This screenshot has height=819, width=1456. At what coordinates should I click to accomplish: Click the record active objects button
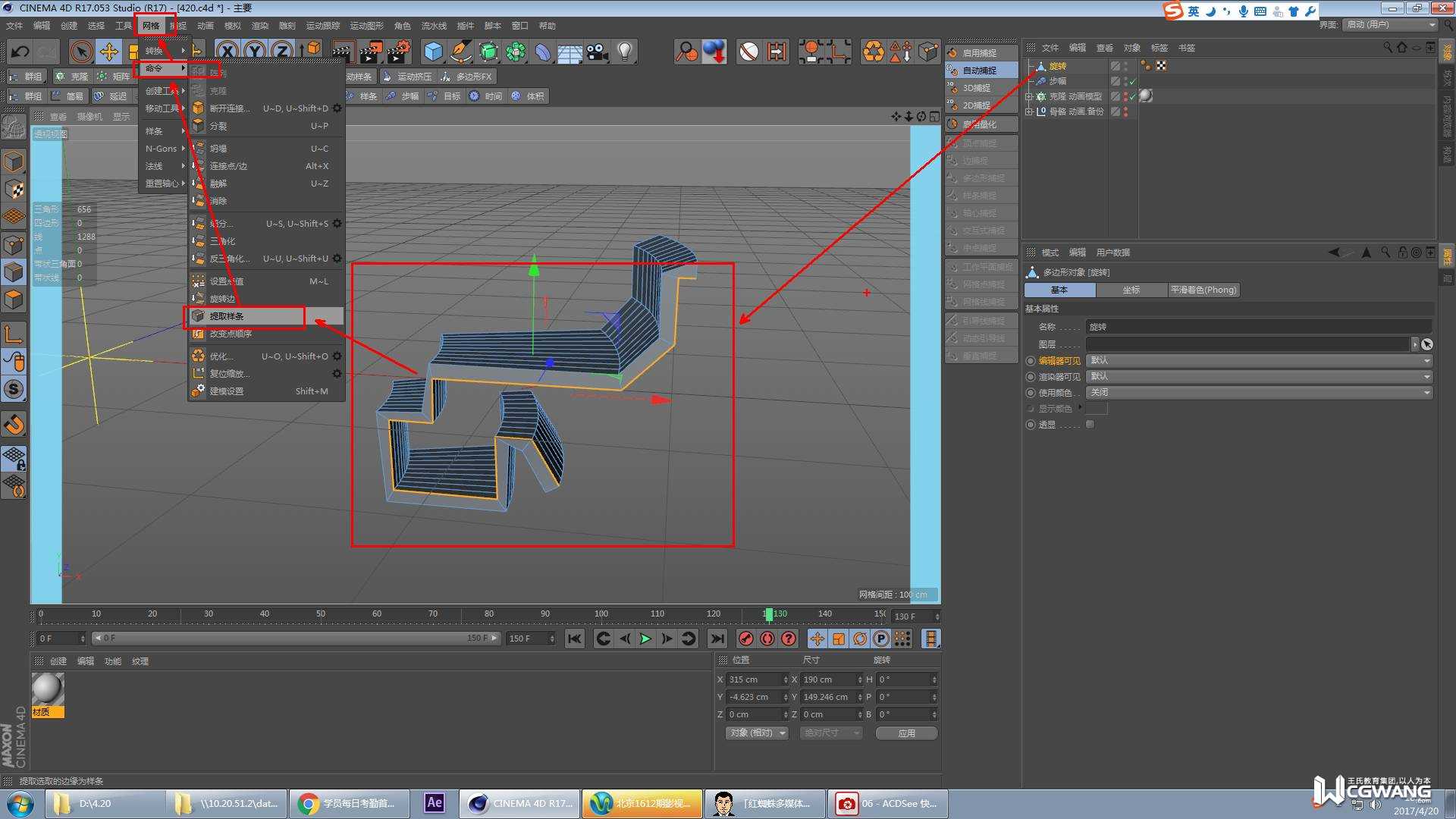[746, 639]
